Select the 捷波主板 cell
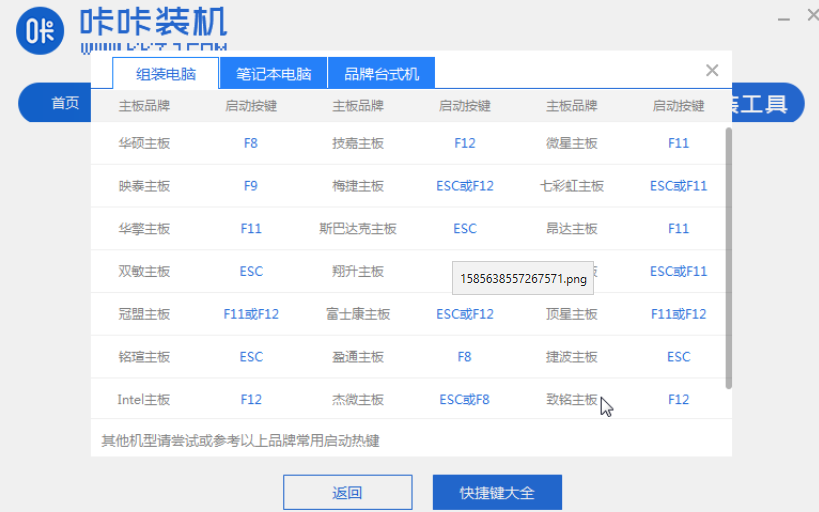This screenshot has height=512, width=819. click(x=571, y=357)
